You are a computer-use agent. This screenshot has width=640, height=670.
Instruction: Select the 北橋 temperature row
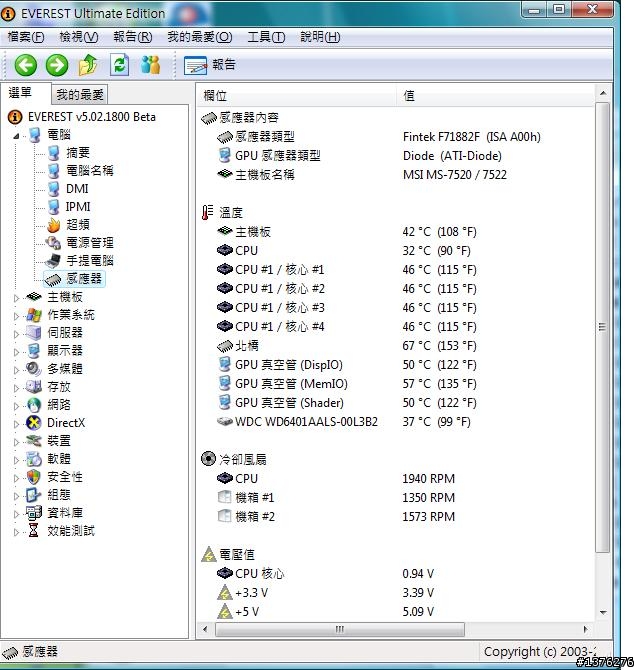pyautogui.click(x=397, y=346)
